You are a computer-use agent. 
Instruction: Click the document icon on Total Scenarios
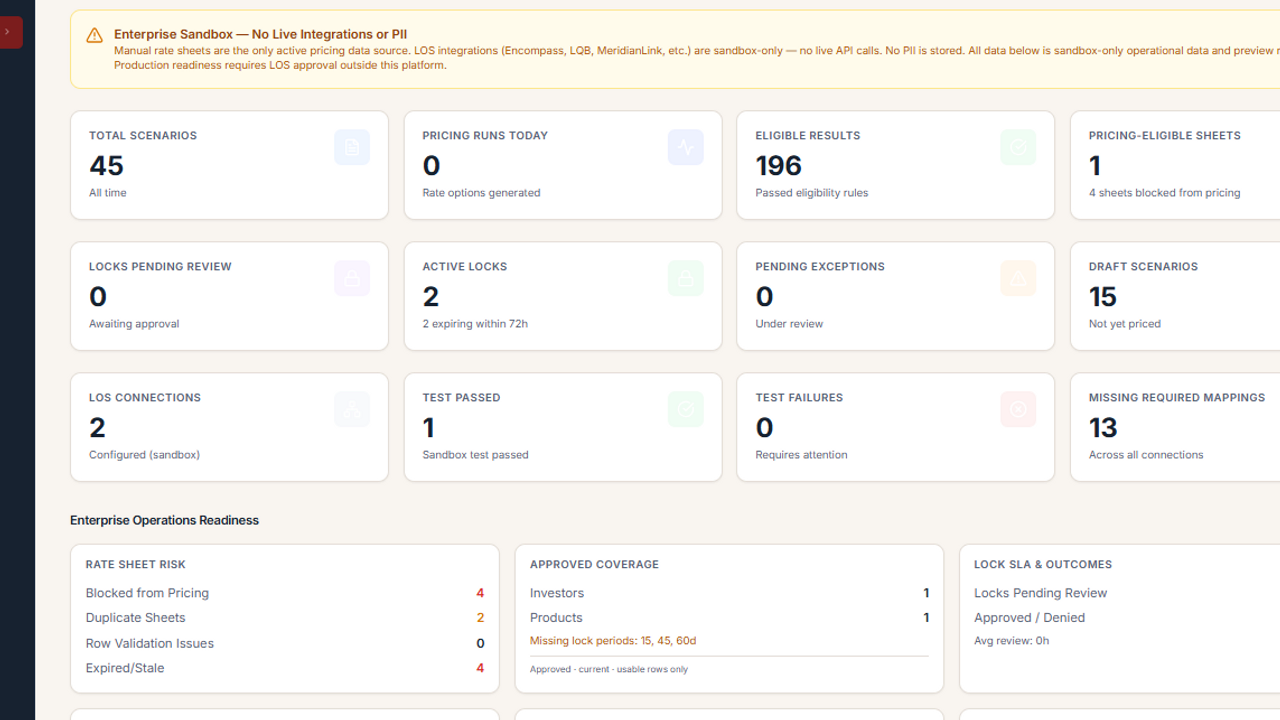click(352, 147)
